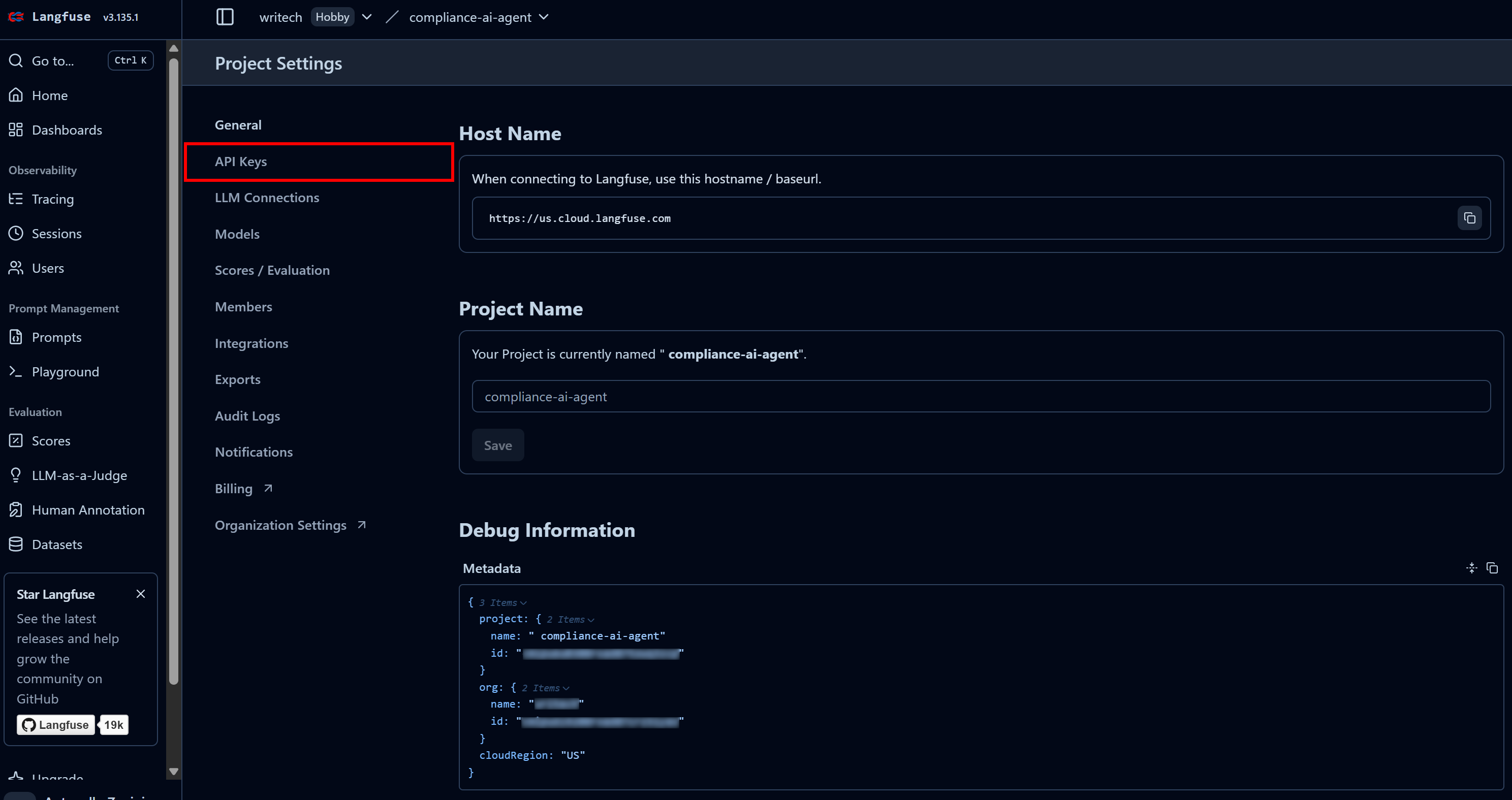Open LLM-as-a-Judge evaluations

click(x=79, y=475)
